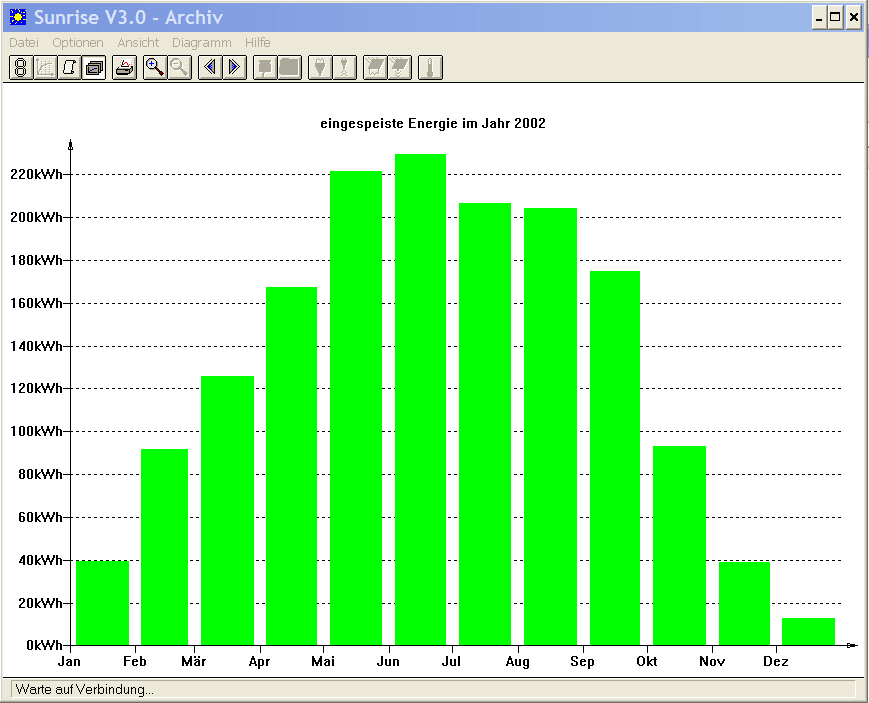The height and width of the screenshot is (703, 869).
Task: Open the Diagramm menu
Action: click(202, 43)
